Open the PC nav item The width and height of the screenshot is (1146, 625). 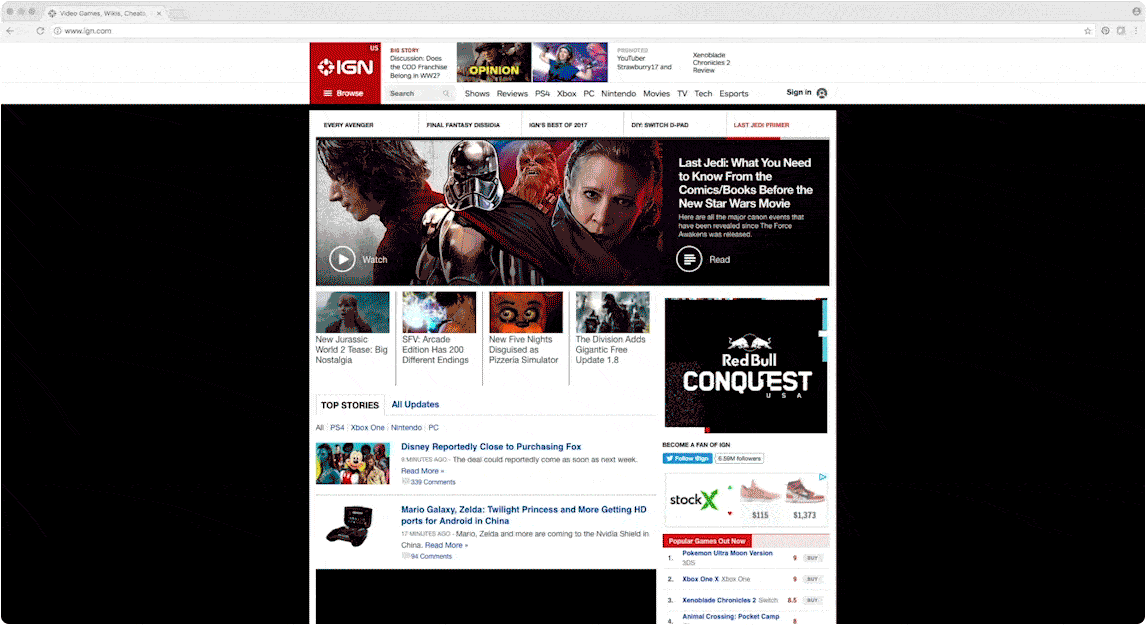click(x=588, y=94)
